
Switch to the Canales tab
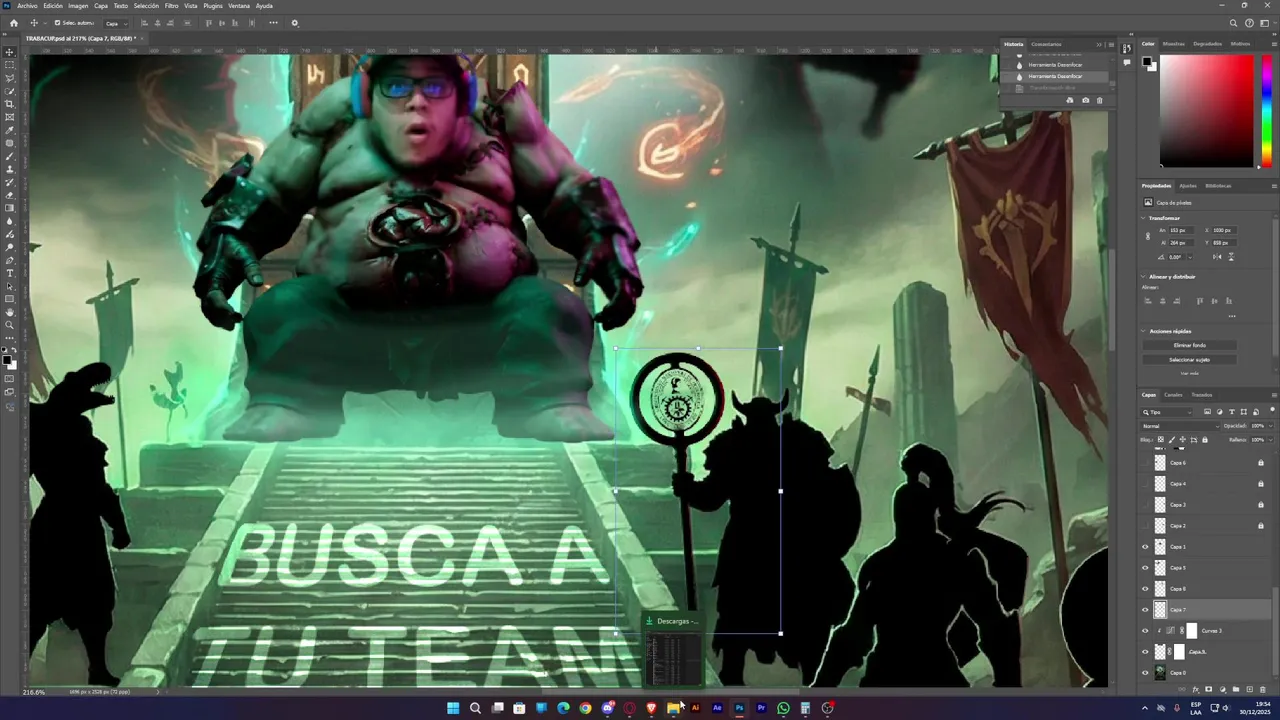pos(1173,395)
